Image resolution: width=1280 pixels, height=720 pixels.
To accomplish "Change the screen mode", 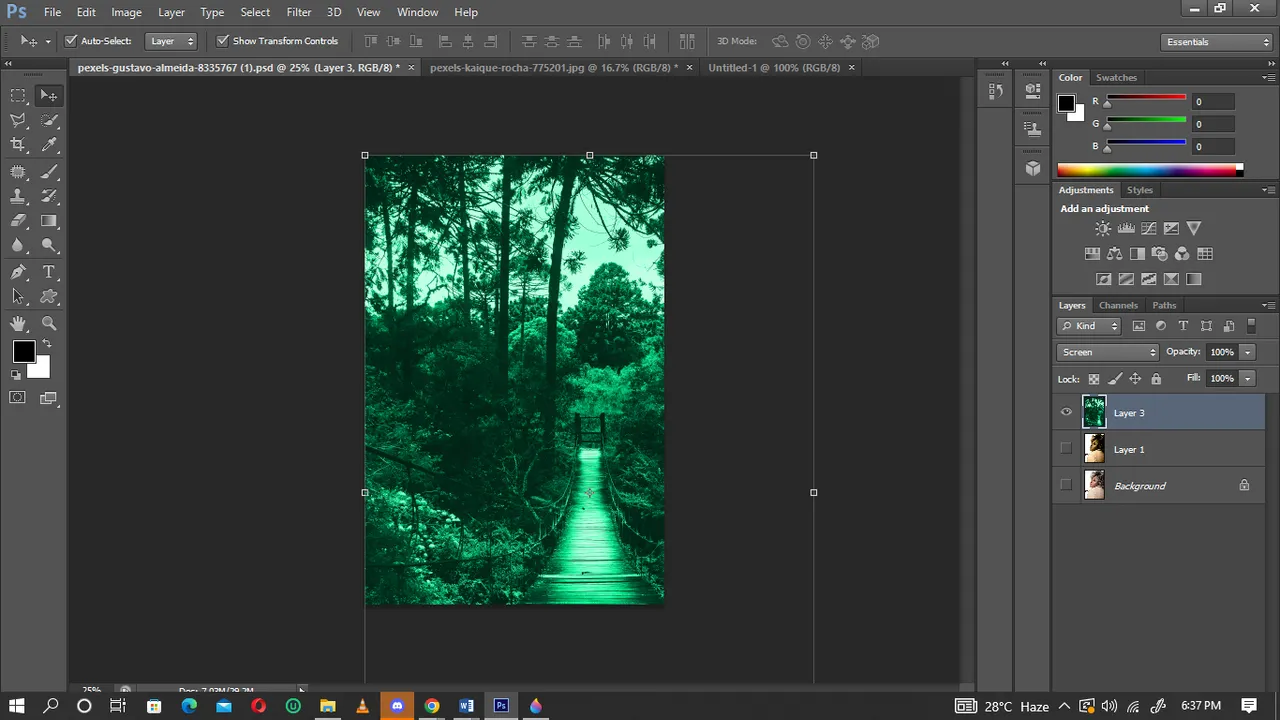I will 49,398.
